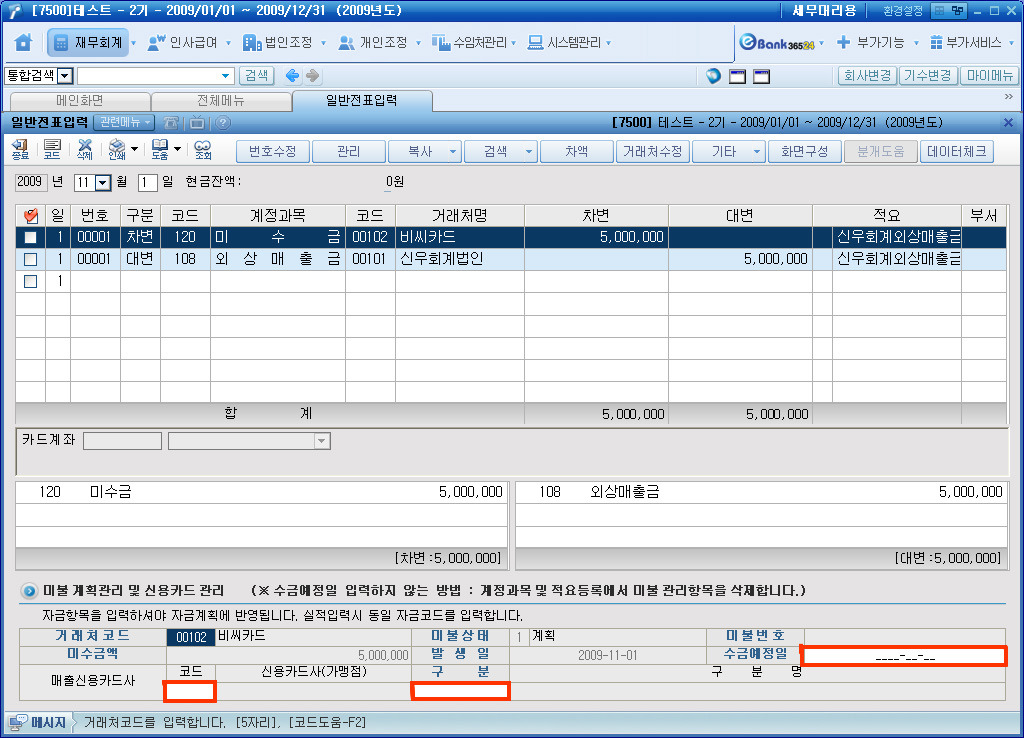Click the 데이터체크 button
Screen dimensions: 1024x738
(x=957, y=152)
